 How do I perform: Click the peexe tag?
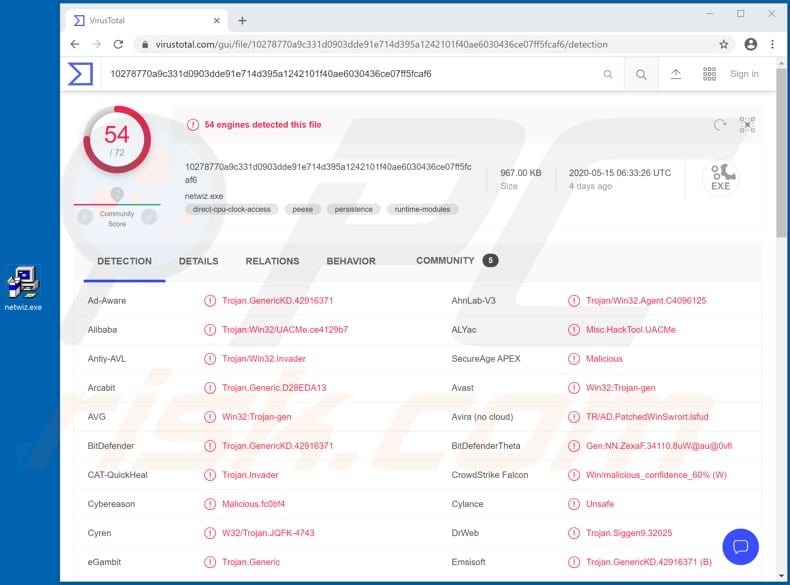(302, 209)
